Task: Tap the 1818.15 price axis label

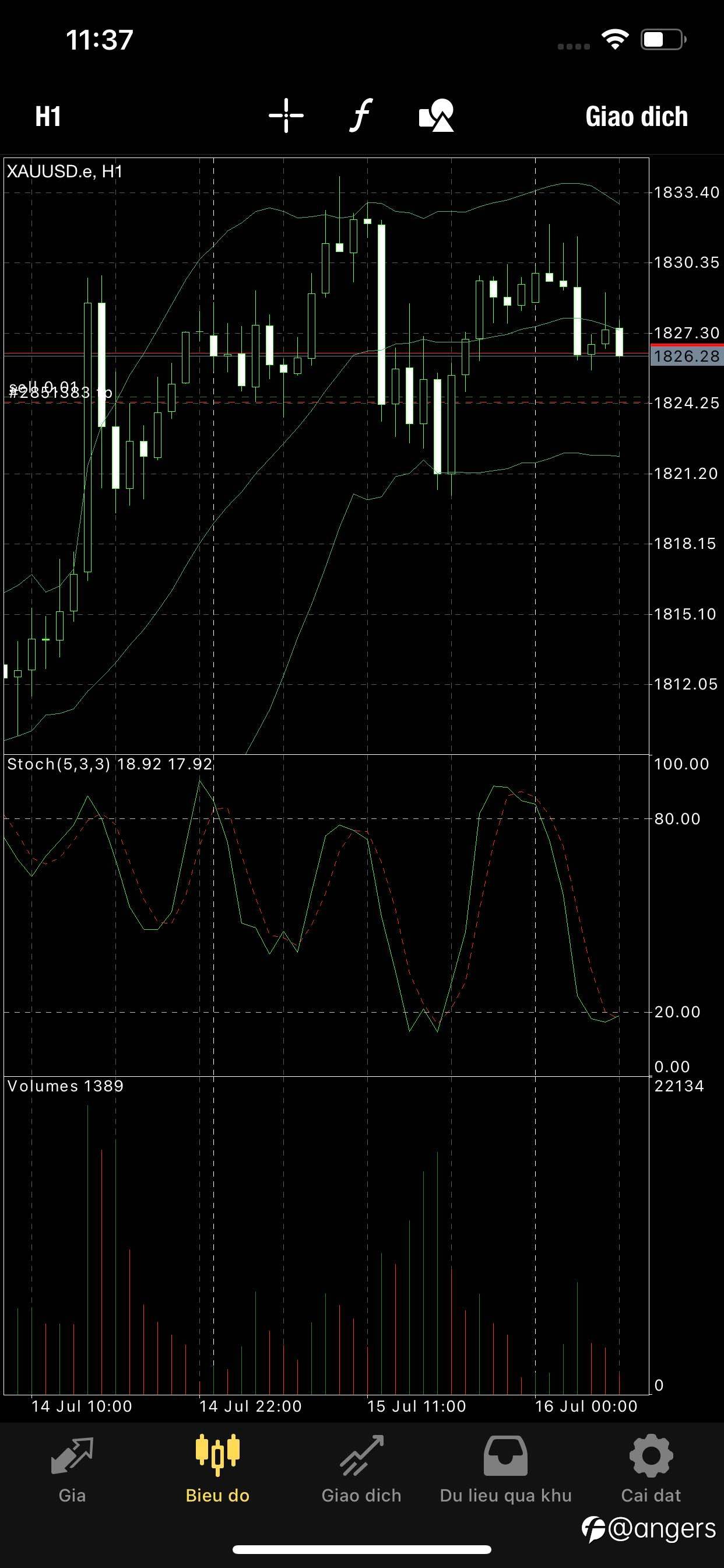Action: 686,544
